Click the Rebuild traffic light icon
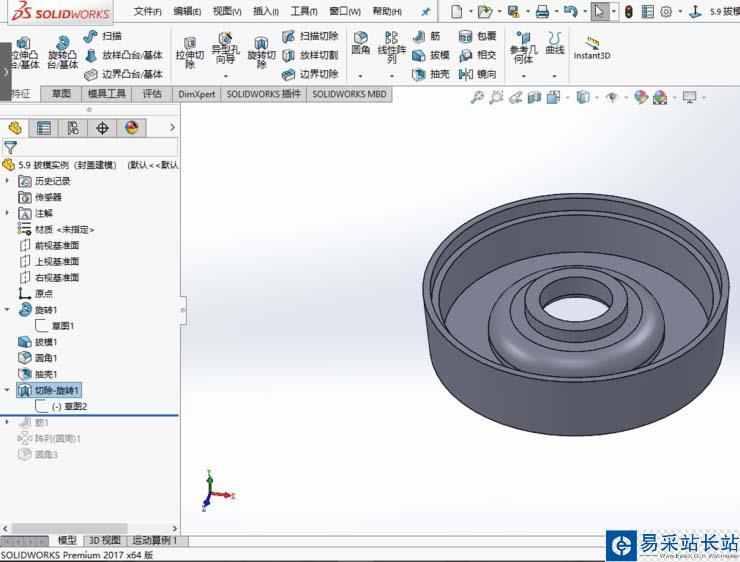The image size is (740, 562). [628, 11]
